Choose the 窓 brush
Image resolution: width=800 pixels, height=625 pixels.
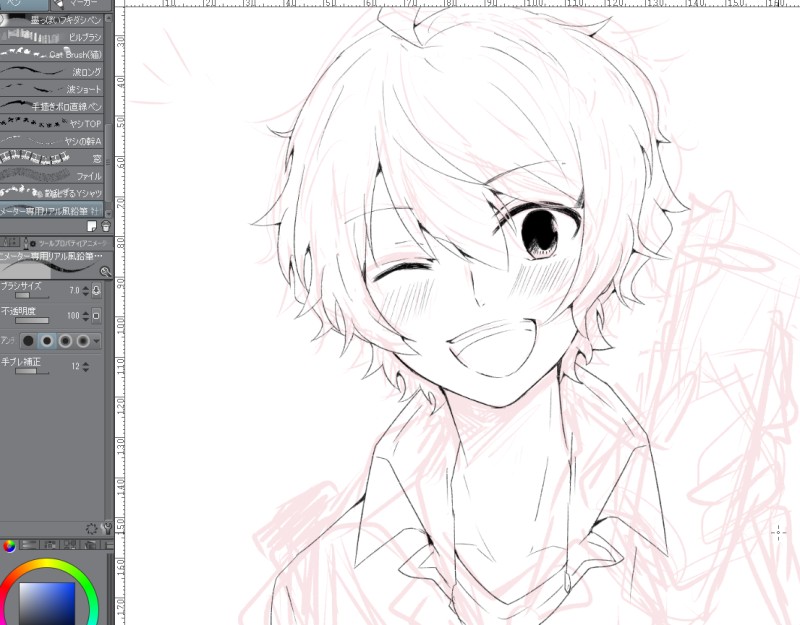click(52, 158)
